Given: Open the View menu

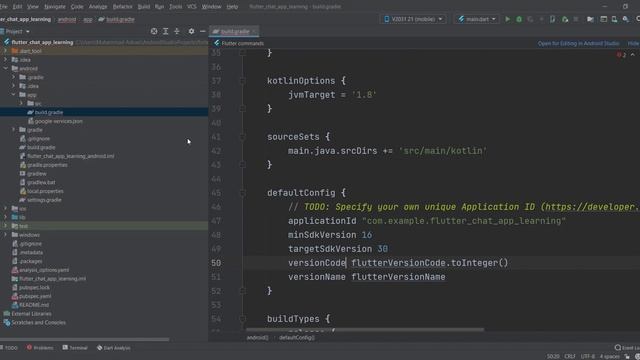Looking at the screenshot, I should click(33, 7).
